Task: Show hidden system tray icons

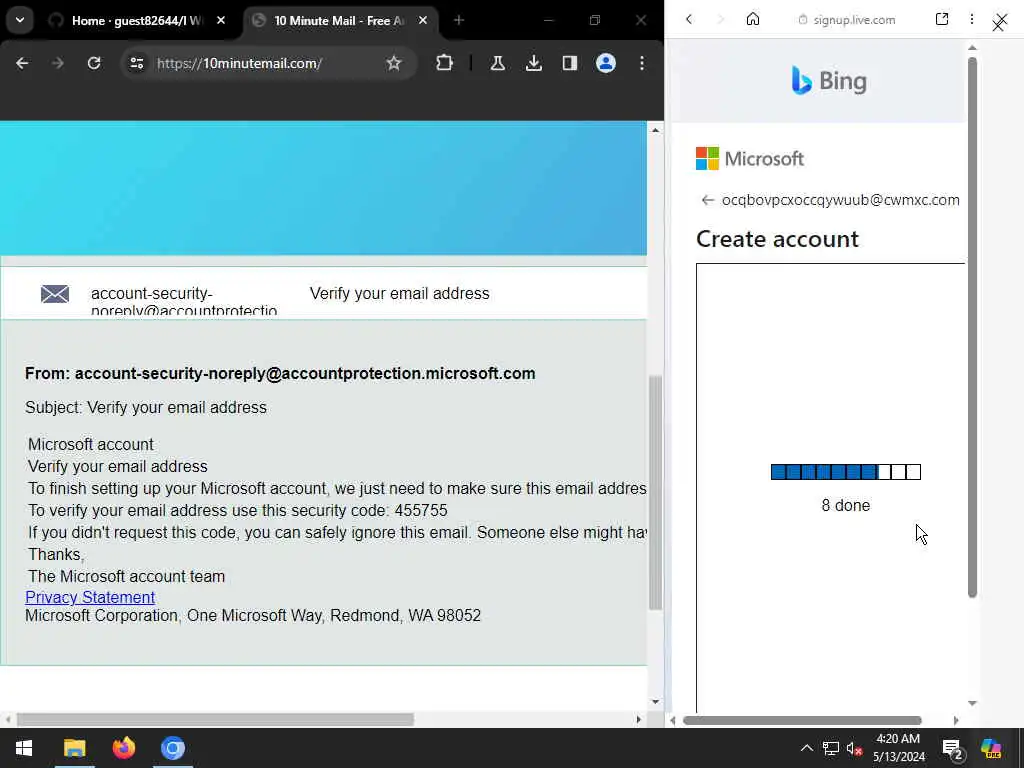Action: pos(807,748)
